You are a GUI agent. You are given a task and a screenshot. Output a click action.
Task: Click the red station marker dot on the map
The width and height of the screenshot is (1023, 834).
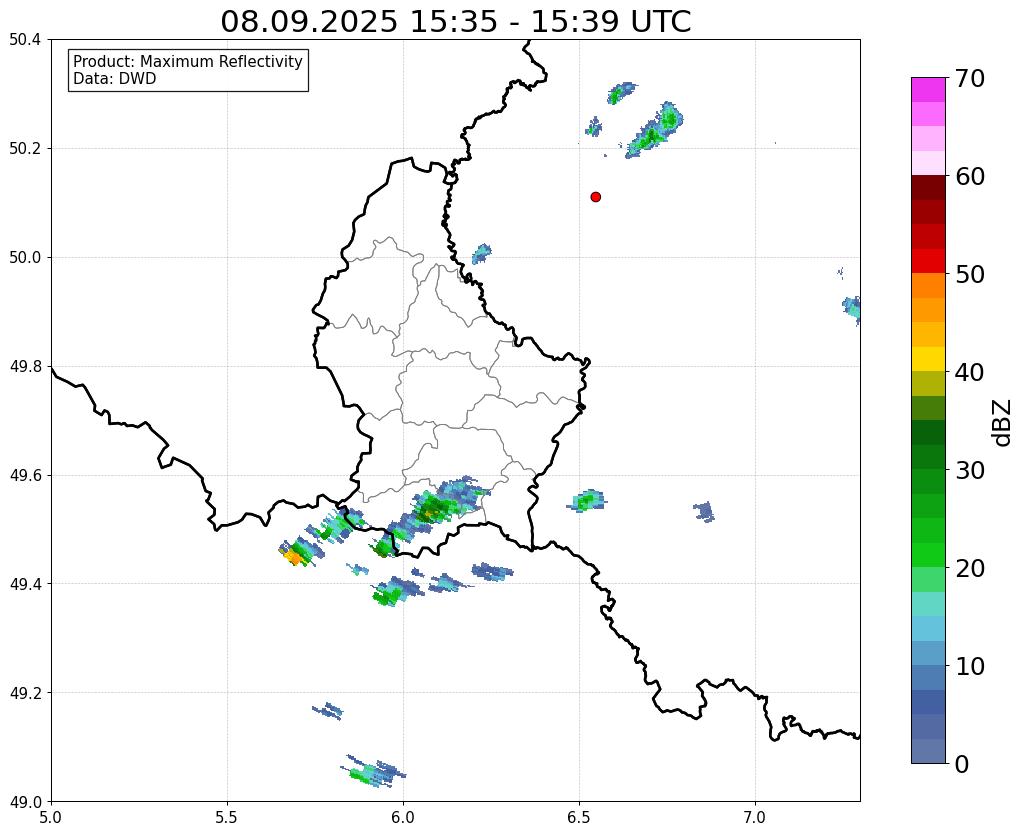coord(595,197)
